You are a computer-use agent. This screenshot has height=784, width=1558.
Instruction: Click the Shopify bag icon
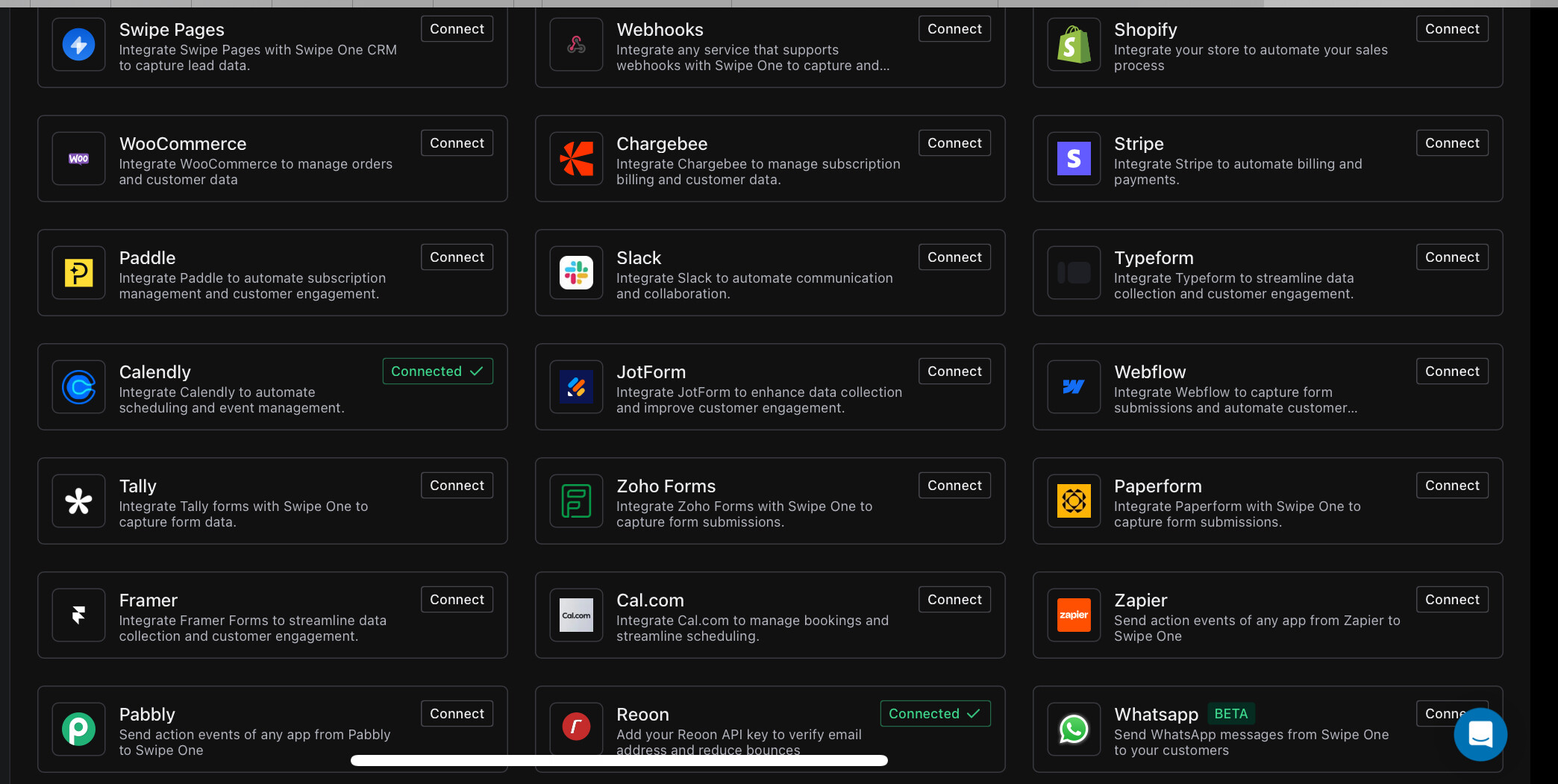[1074, 45]
